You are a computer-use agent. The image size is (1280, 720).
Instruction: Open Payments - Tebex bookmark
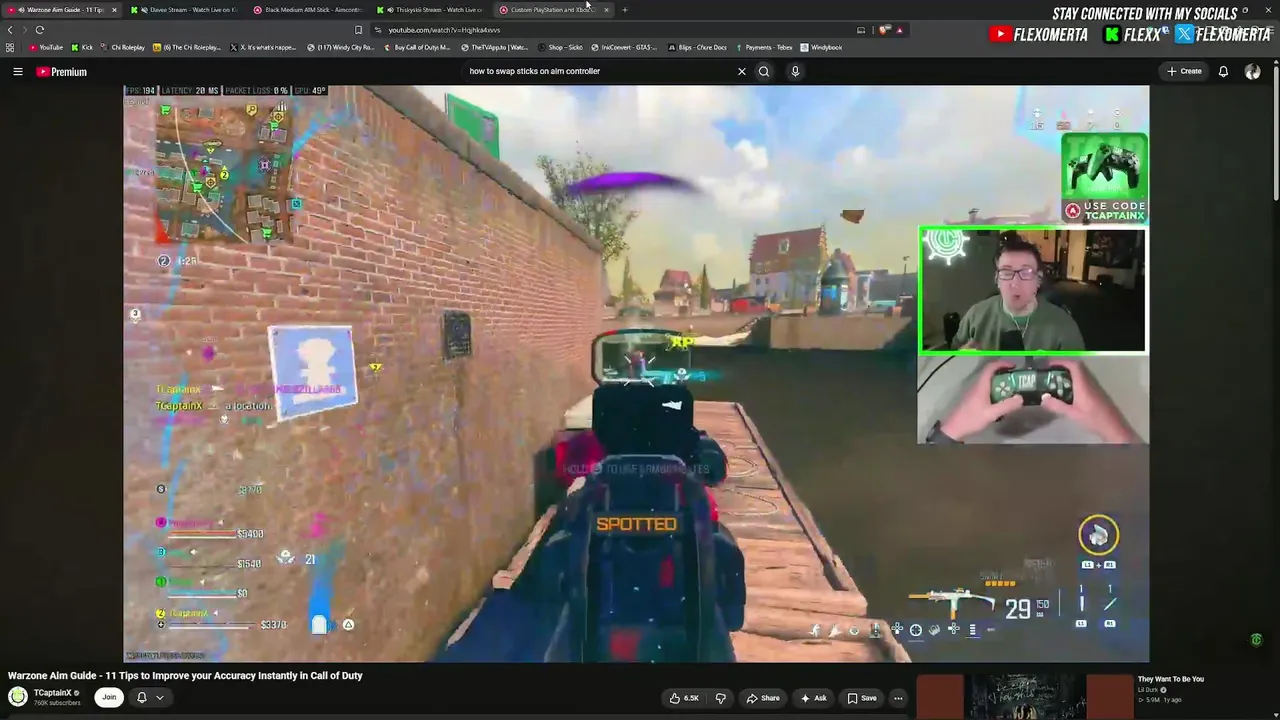pyautogui.click(x=764, y=47)
